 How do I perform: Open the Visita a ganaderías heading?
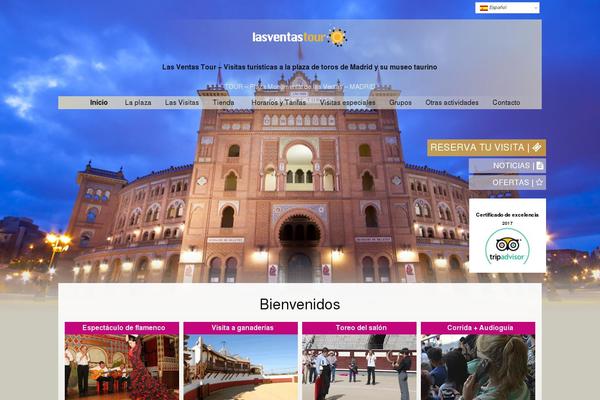[x=241, y=328]
